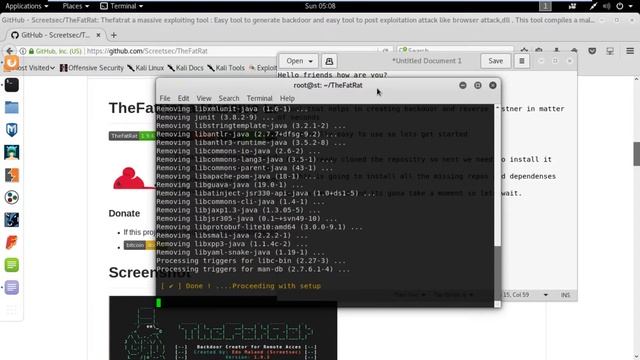This screenshot has height=360, width=640.
Task: Open the green notes dock icon
Action: pos(11,265)
